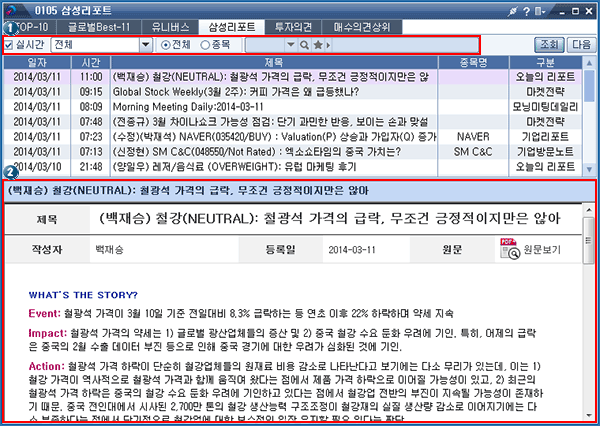600x426 pixels.
Task: Click the search magnifier icon in stock field
Action: 304,46
